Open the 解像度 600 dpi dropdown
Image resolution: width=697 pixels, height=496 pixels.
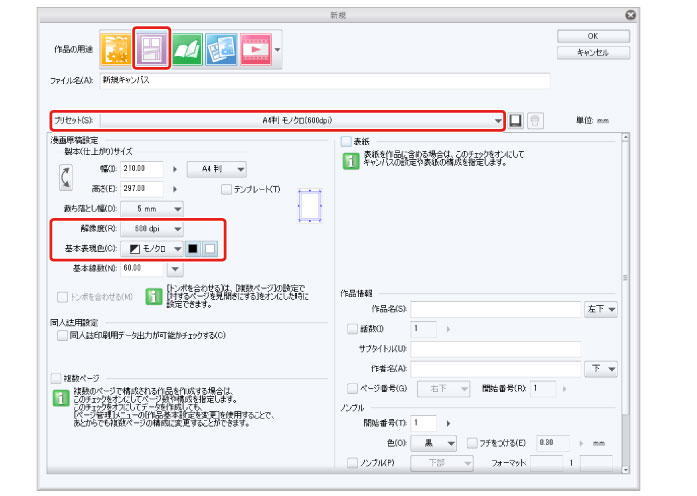click(152, 229)
